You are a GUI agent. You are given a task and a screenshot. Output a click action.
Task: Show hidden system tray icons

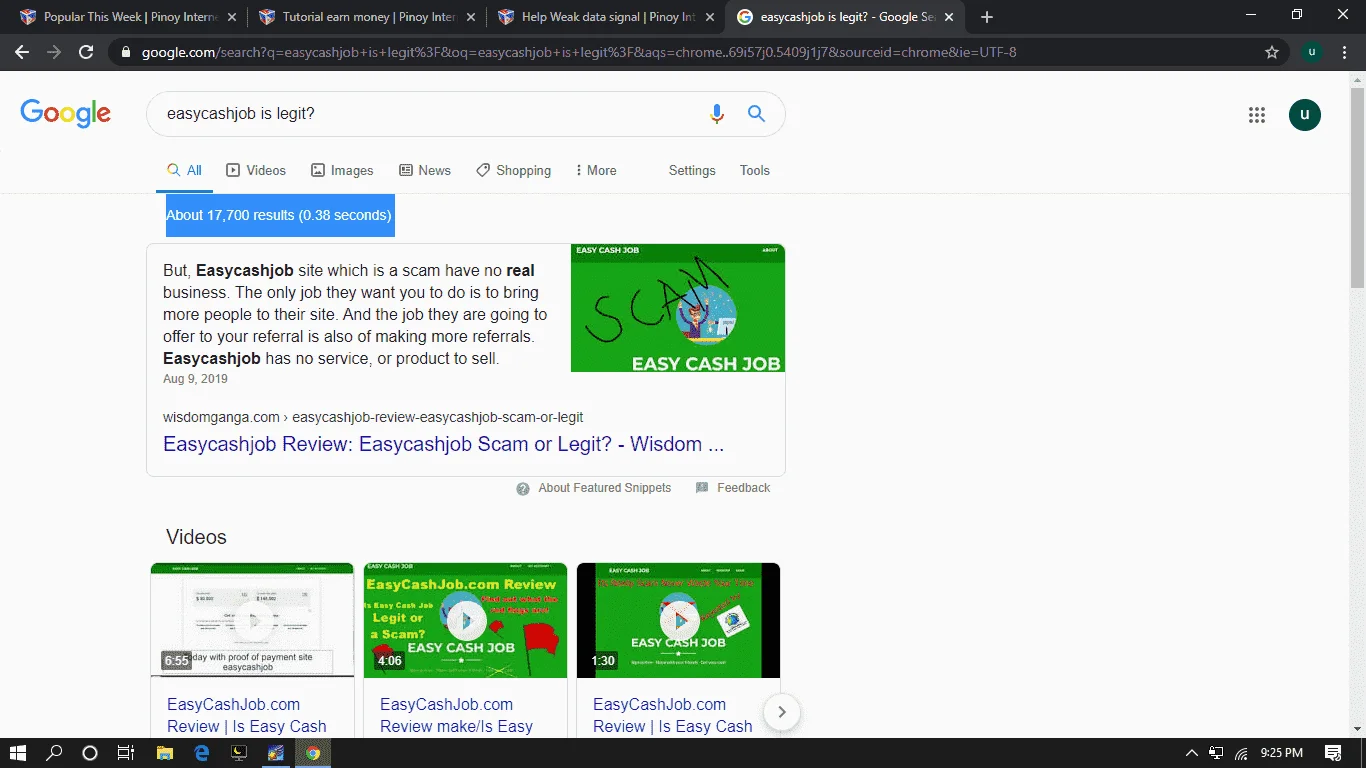click(x=1191, y=753)
